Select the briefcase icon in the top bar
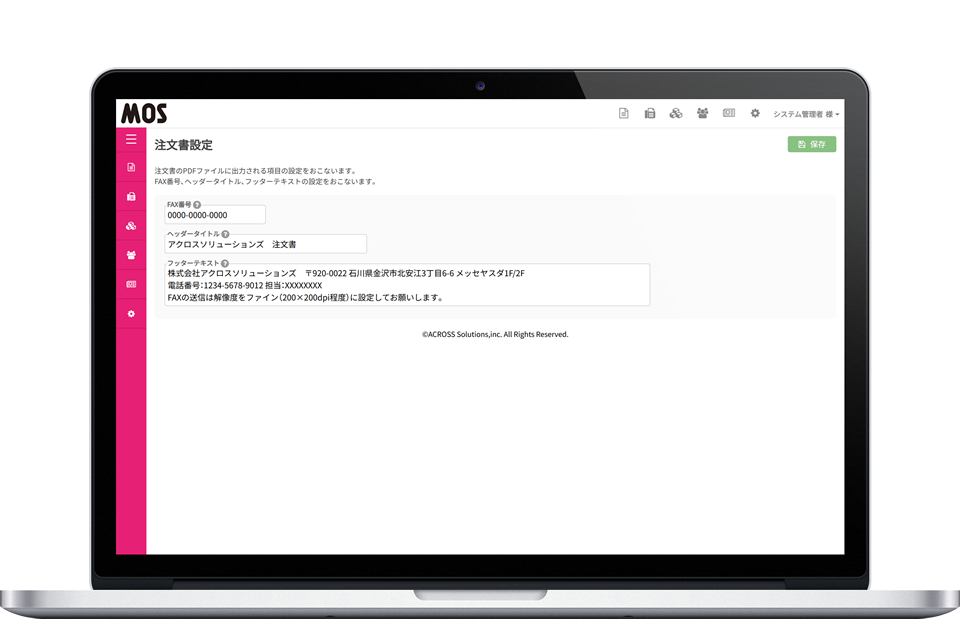The height and width of the screenshot is (640, 960). coord(650,113)
